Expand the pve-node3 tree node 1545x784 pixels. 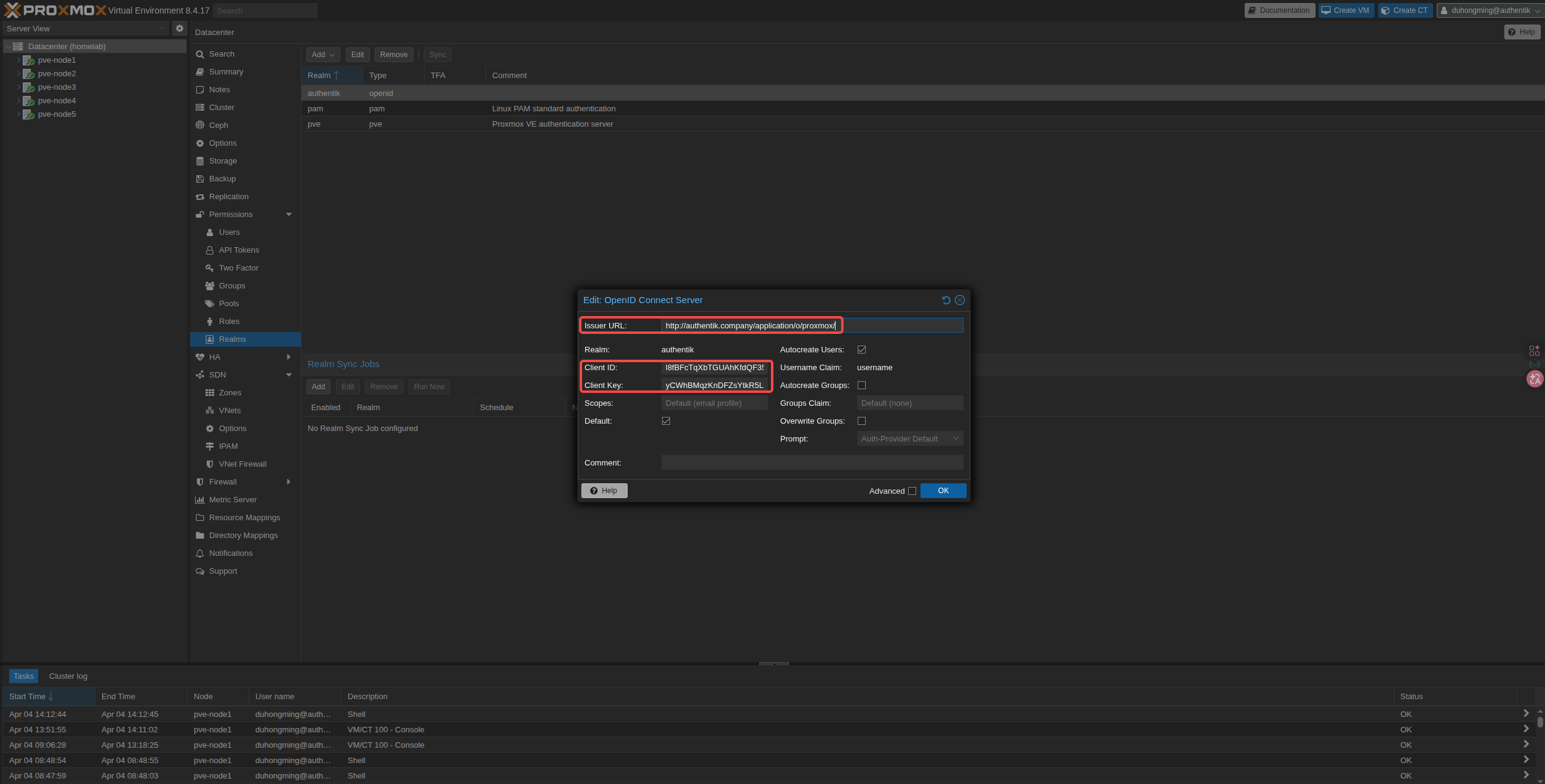(18, 87)
